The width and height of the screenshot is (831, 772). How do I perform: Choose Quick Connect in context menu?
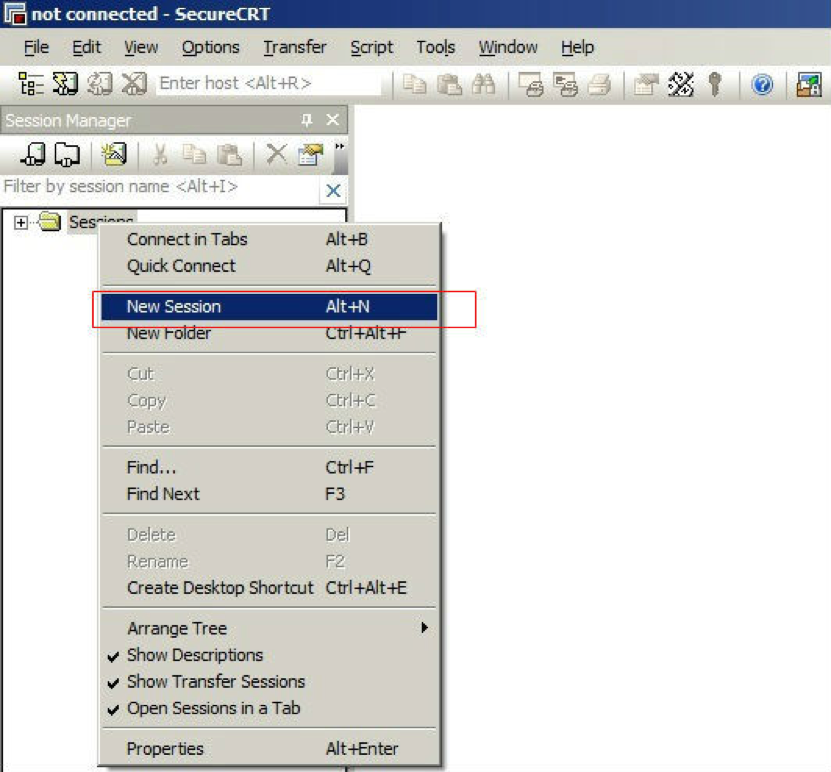point(181,266)
